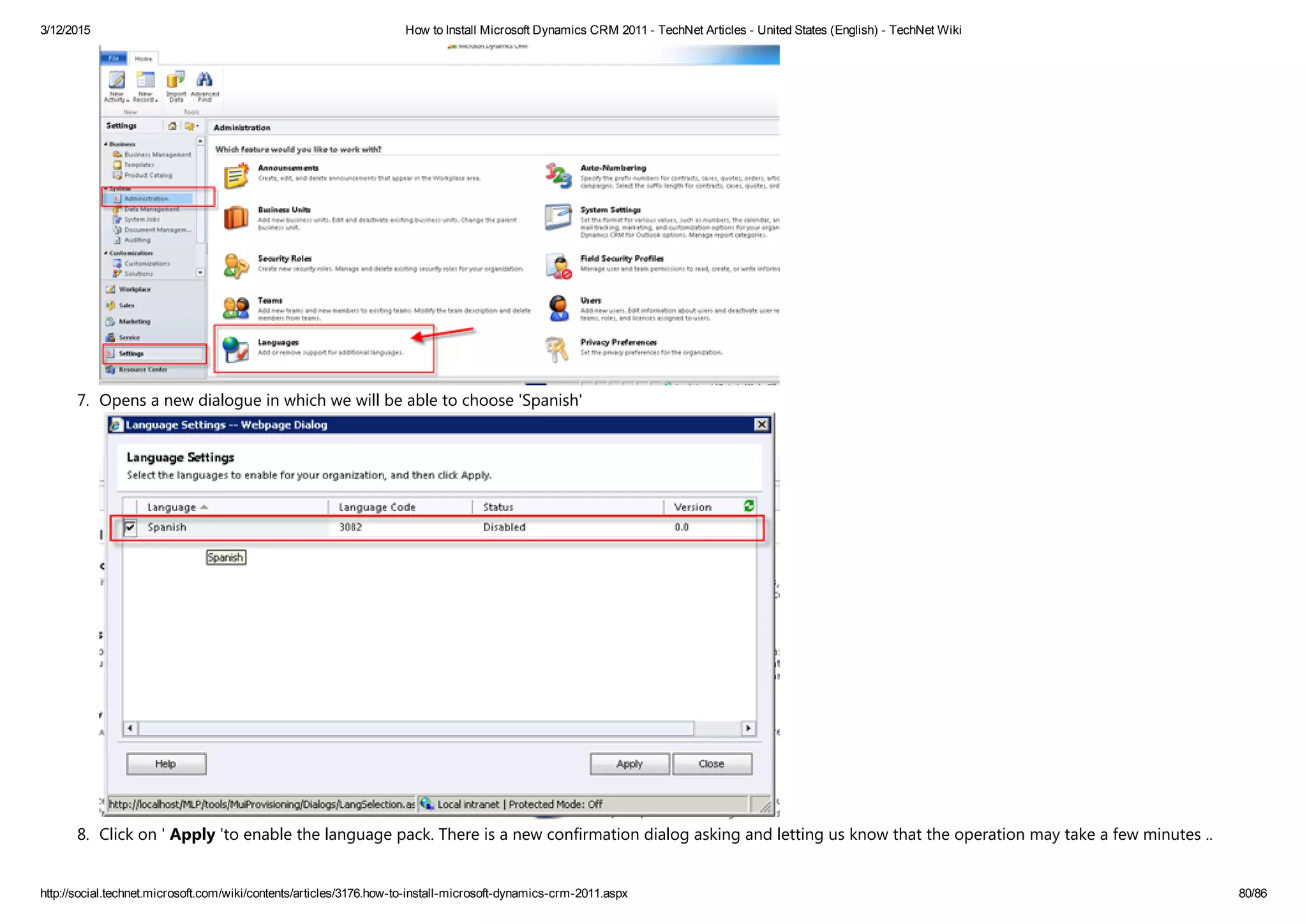Launch Advanced Find binoculars icon
The height and width of the screenshot is (924, 1307).
204,80
